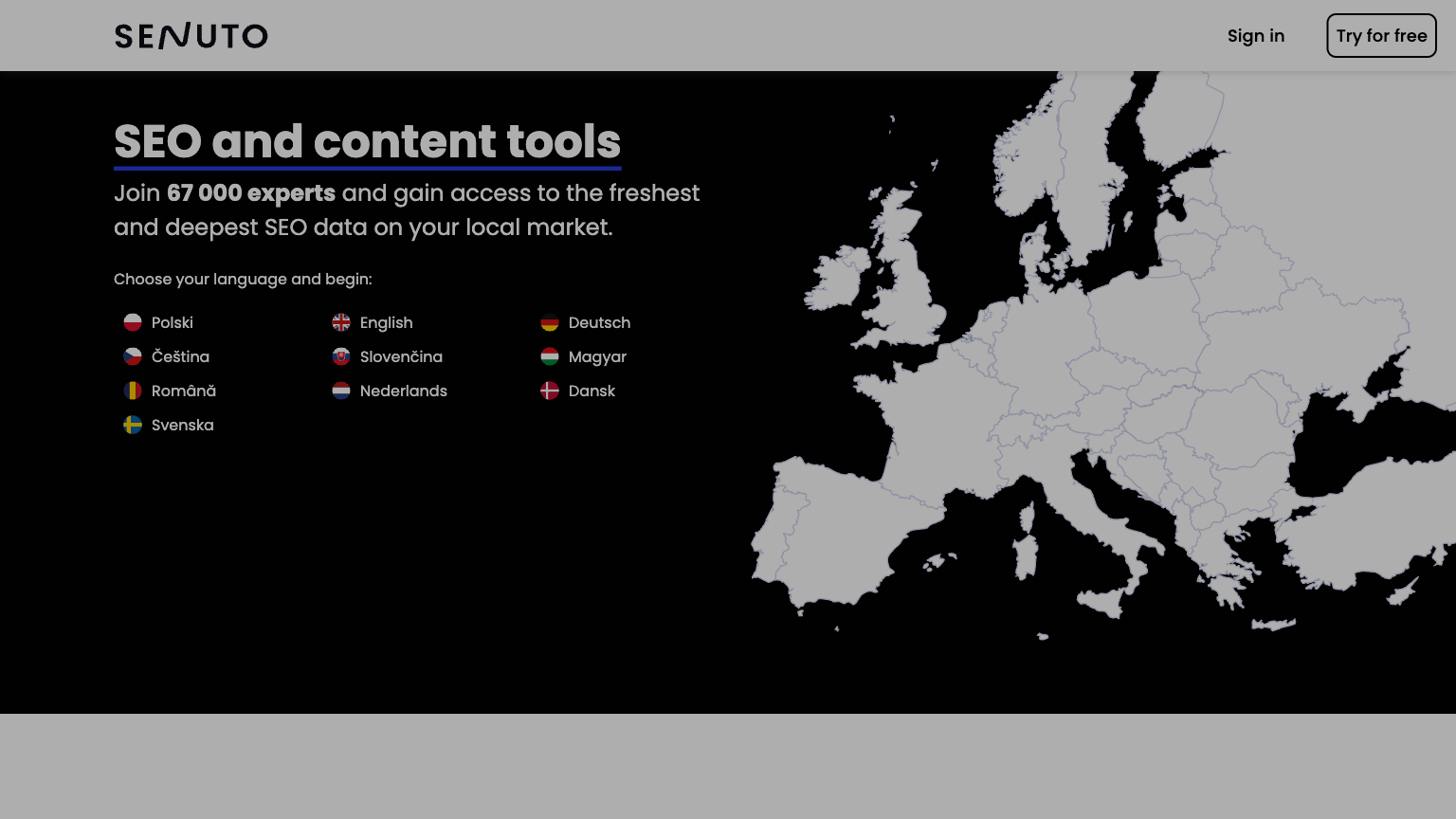This screenshot has height=819, width=1456.
Task: Open the Sign in page
Action: (x=1255, y=36)
